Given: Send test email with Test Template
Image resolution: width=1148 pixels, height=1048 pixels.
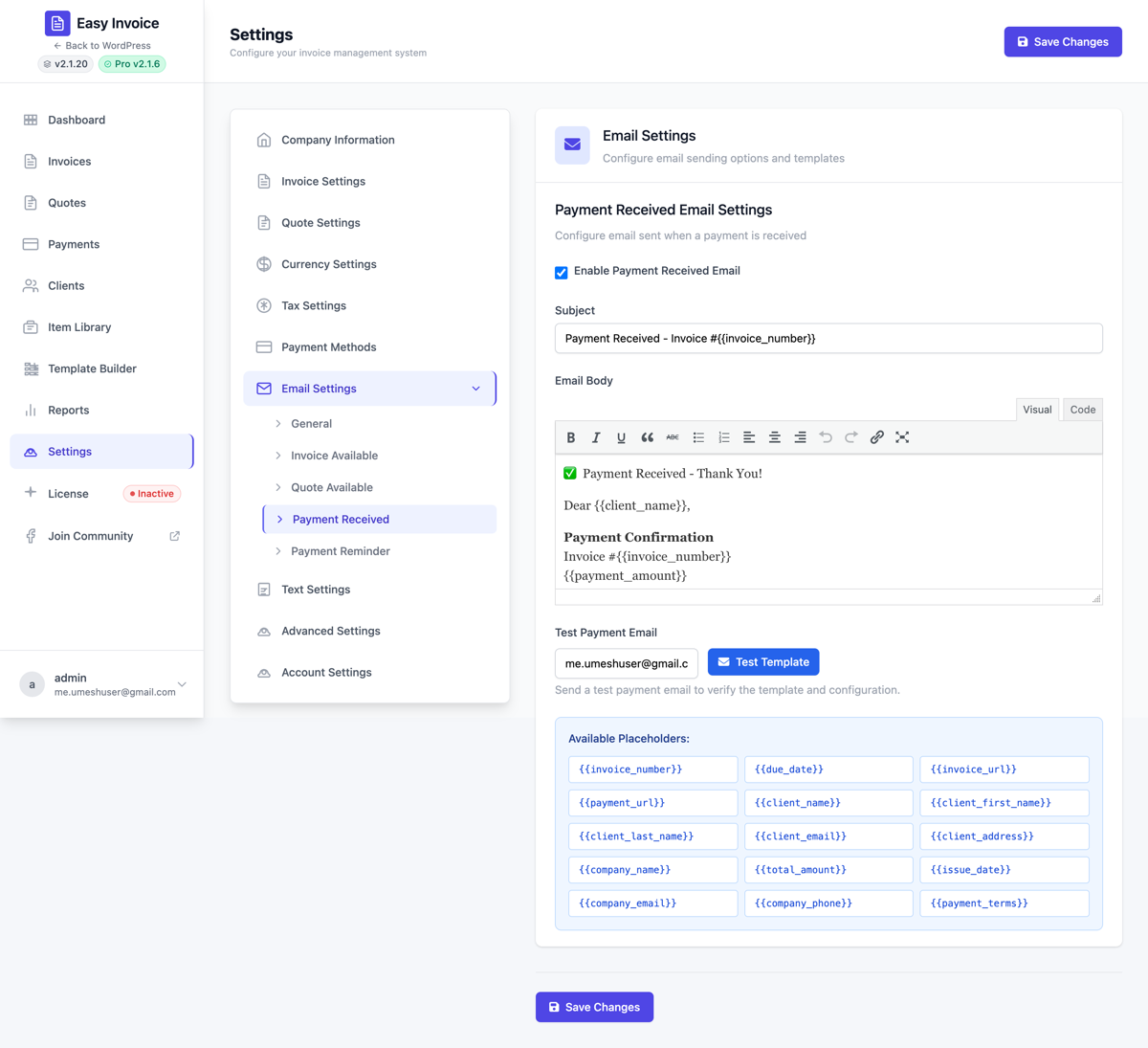Looking at the screenshot, I should [x=763, y=662].
